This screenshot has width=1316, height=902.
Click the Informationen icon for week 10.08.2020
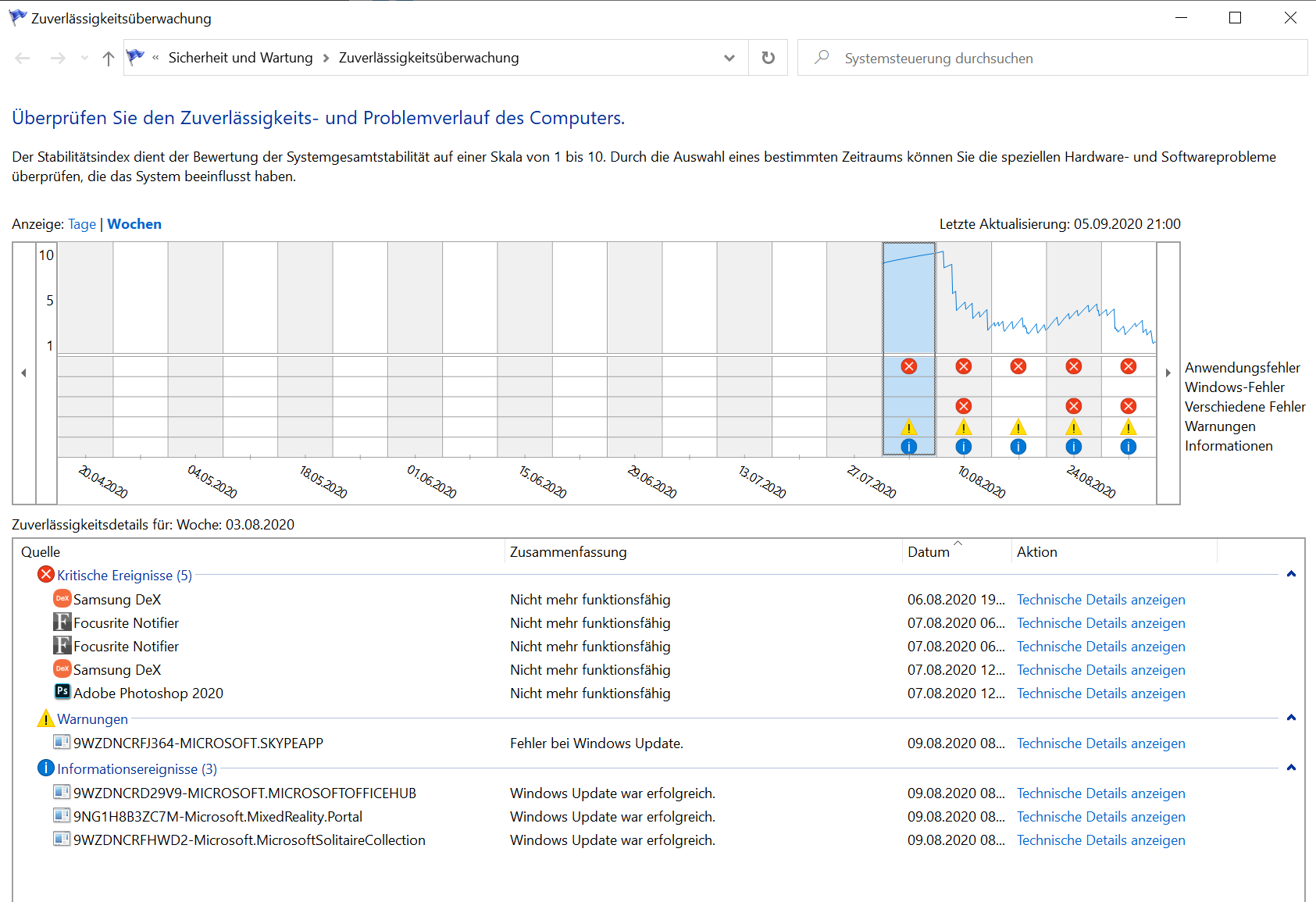pos(964,447)
